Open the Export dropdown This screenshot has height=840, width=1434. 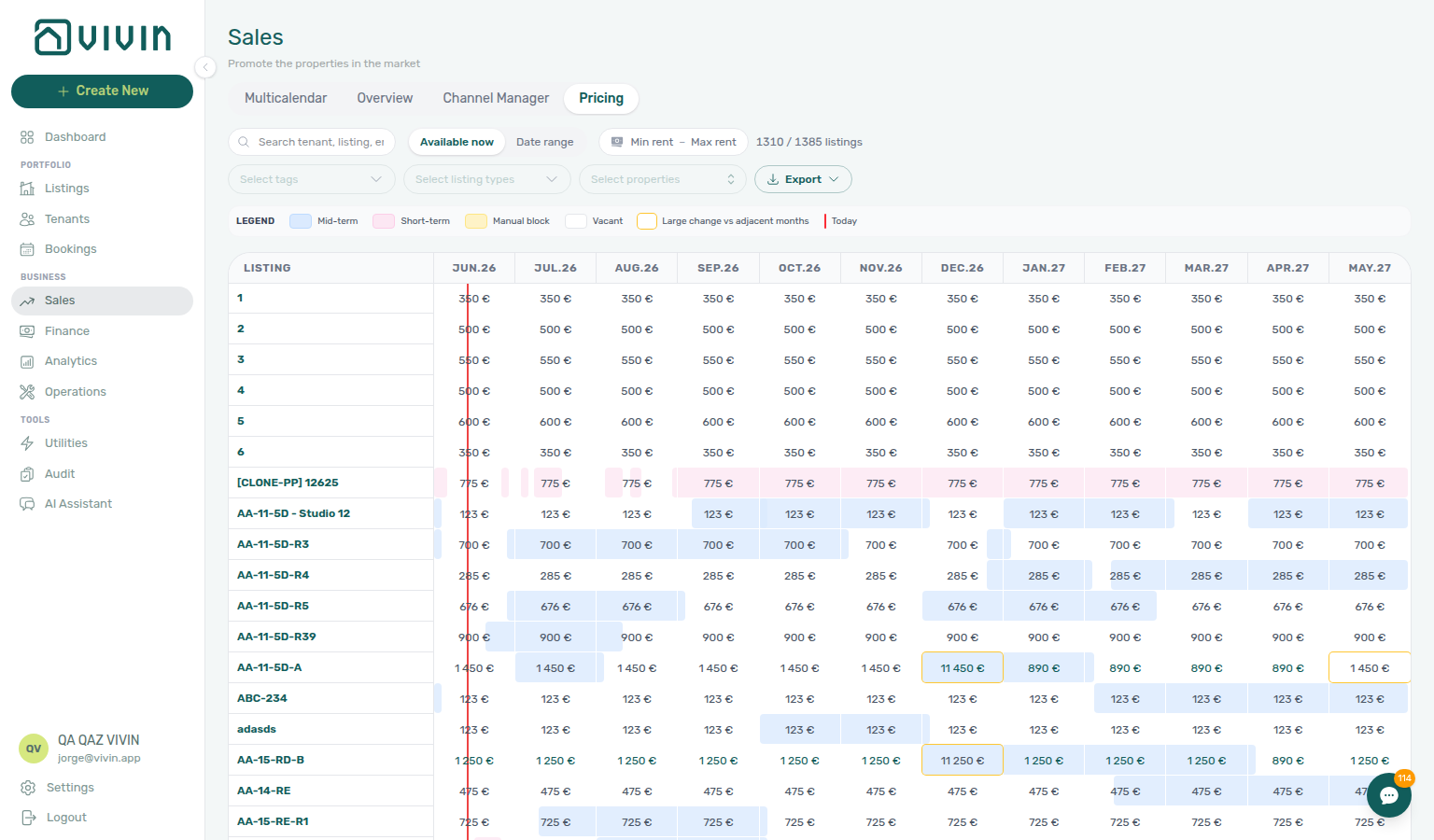click(x=803, y=179)
